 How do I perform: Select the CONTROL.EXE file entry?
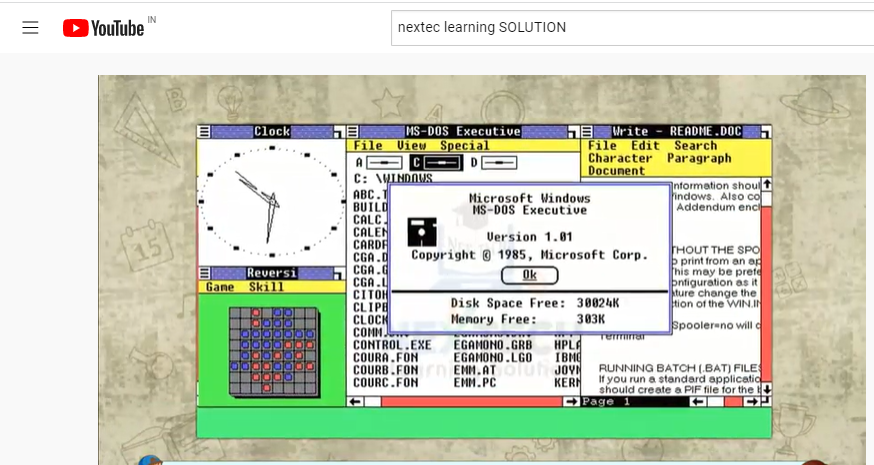392,345
